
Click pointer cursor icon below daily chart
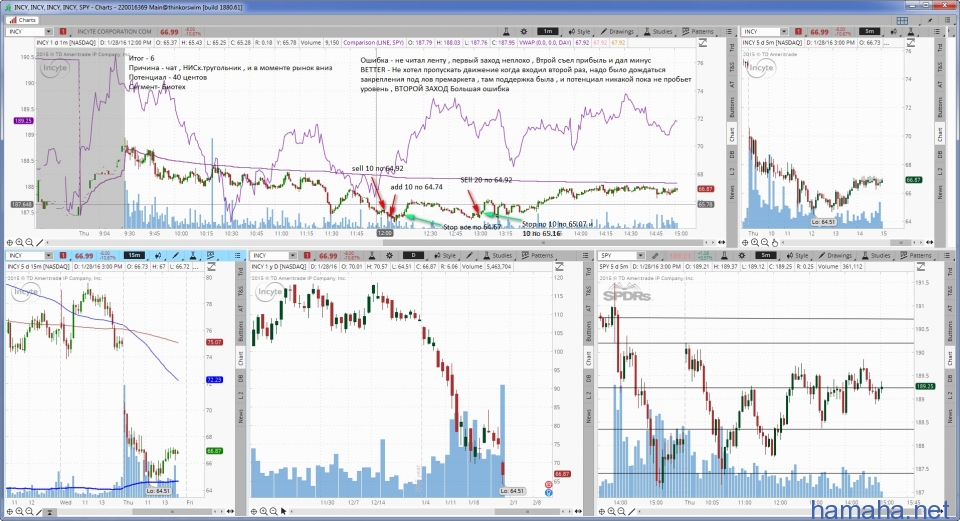283,511
